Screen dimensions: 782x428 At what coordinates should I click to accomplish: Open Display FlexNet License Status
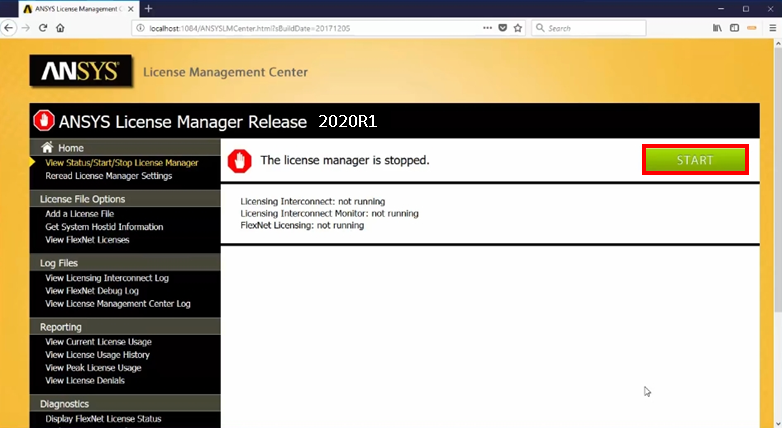[x=103, y=419]
